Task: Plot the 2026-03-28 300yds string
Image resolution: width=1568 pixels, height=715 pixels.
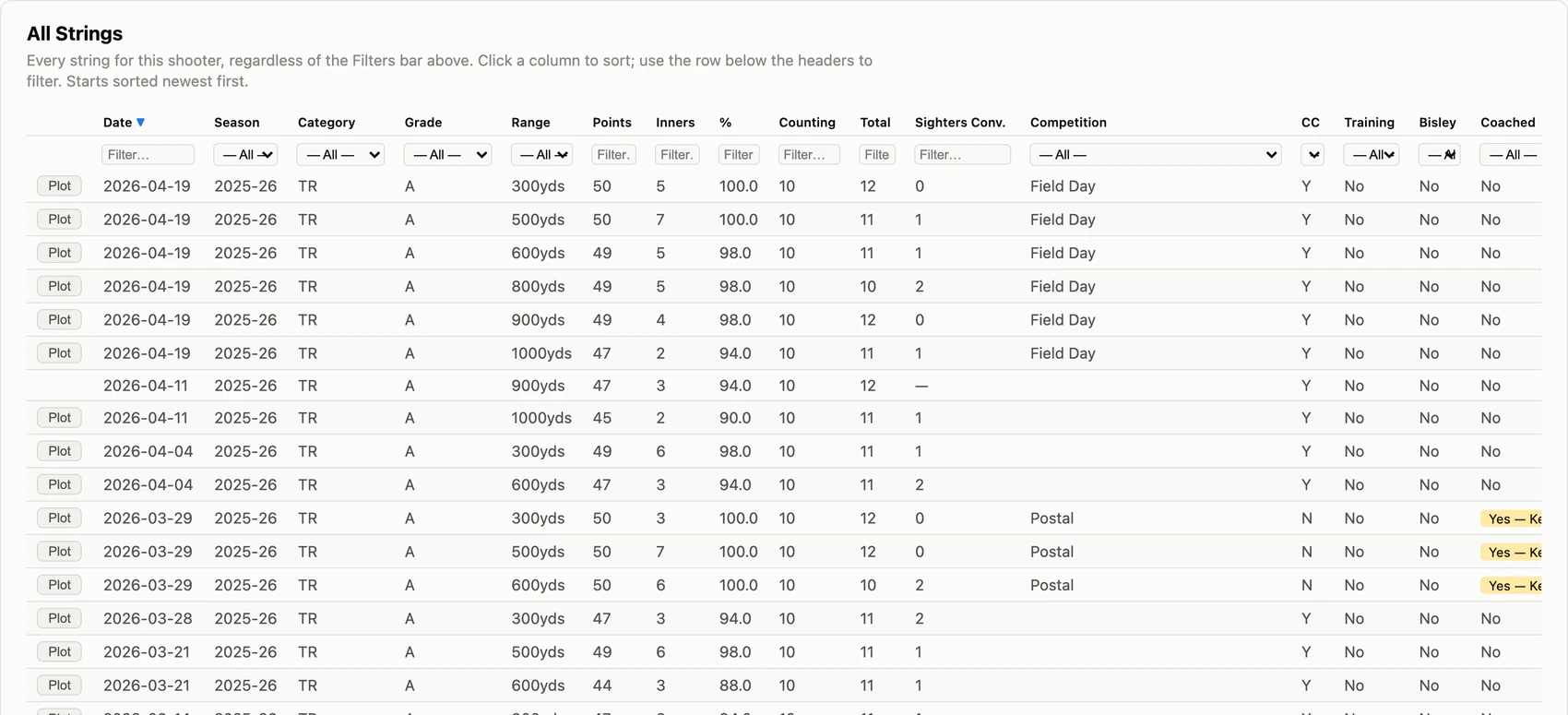Action: click(60, 618)
